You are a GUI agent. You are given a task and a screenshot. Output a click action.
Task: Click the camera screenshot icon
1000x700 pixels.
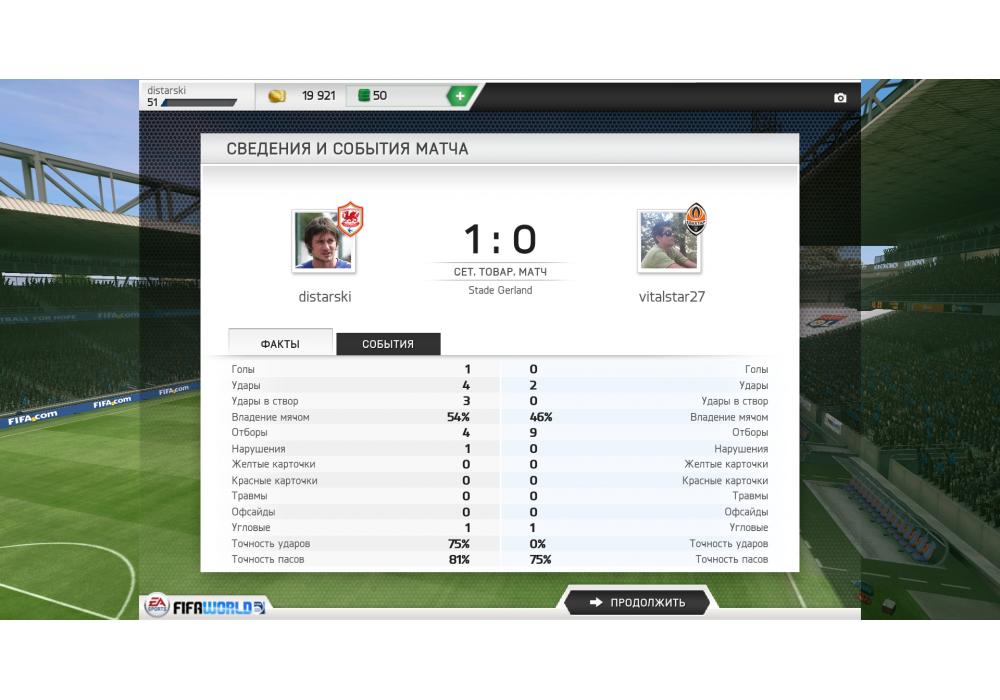pos(840,98)
